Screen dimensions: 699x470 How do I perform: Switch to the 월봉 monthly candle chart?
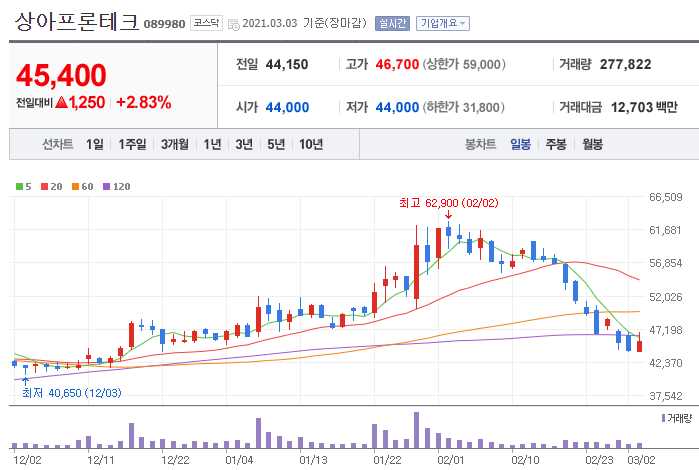click(x=592, y=144)
